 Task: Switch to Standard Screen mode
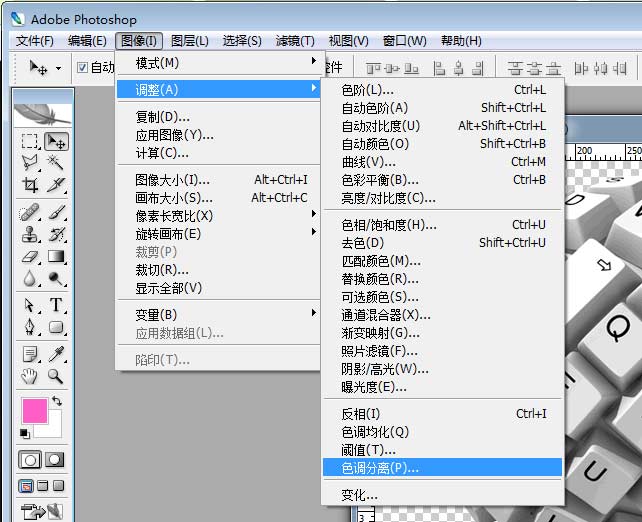click(x=26, y=486)
